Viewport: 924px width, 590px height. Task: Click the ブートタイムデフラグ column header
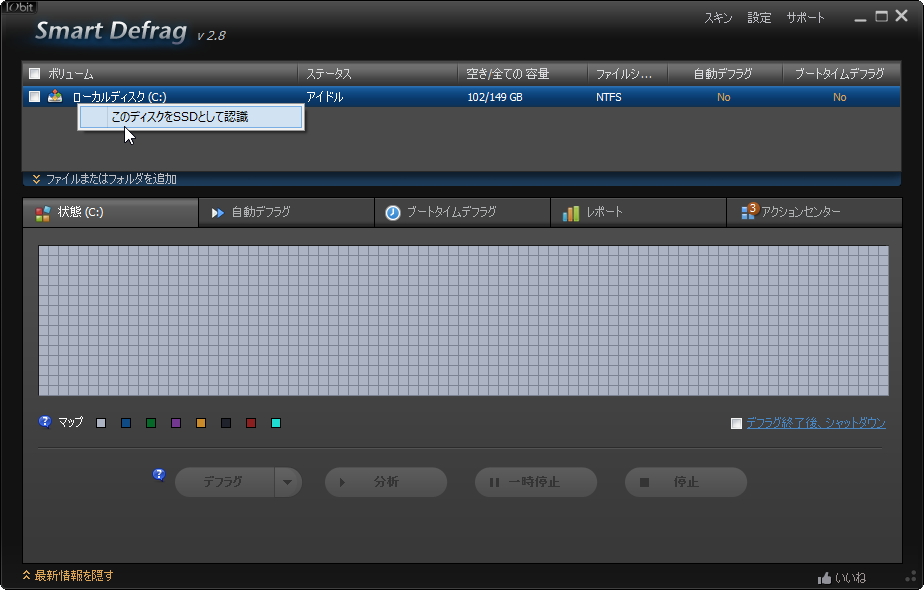842,74
